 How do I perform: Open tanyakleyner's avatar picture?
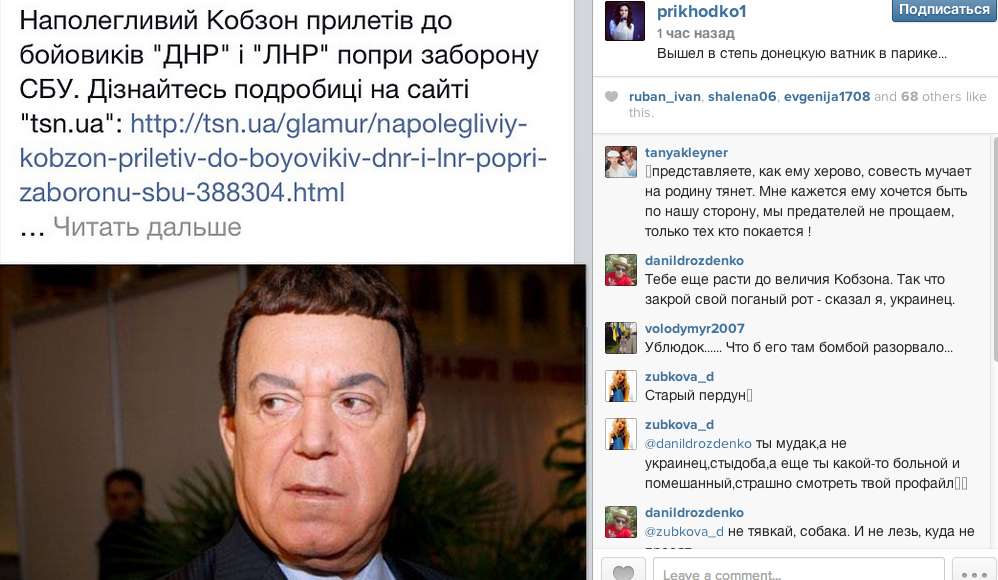coord(621,162)
